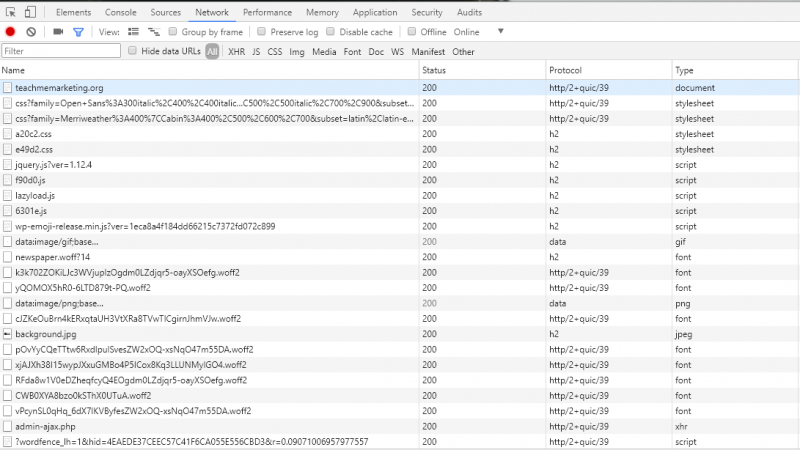Click the waterfall overview view icon
The width and height of the screenshot is (800, 450).
[153, 32]
